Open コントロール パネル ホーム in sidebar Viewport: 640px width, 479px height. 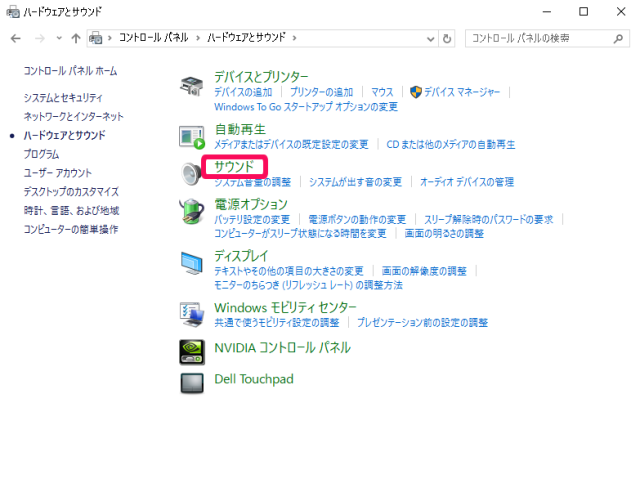click(x=70, y=71)
